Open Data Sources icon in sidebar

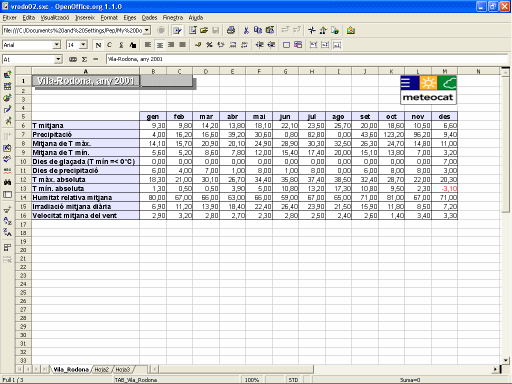(x=7, y=194)
